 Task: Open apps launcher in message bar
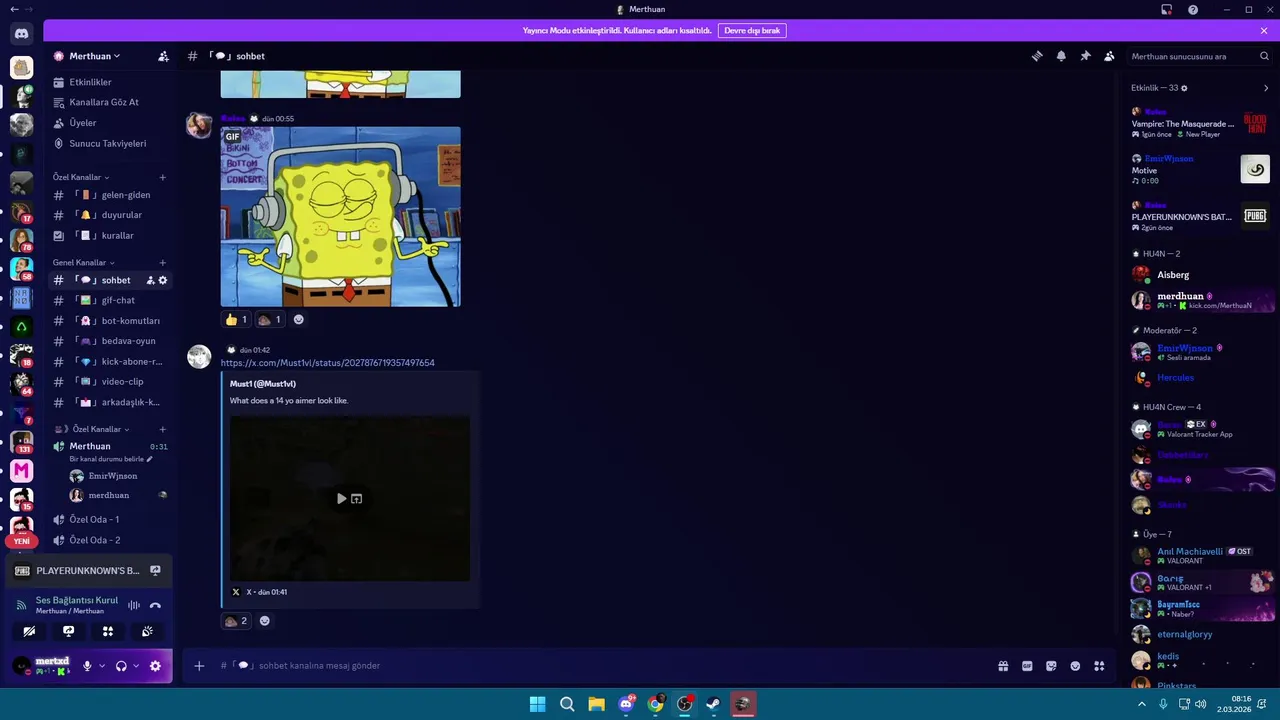click(1099, 666)
